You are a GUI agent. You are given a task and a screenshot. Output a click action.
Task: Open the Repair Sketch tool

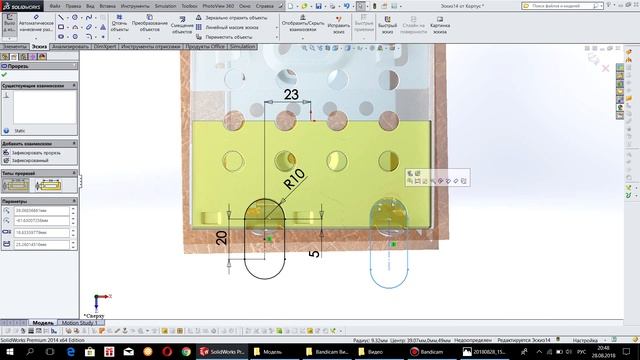coord(338,25)
